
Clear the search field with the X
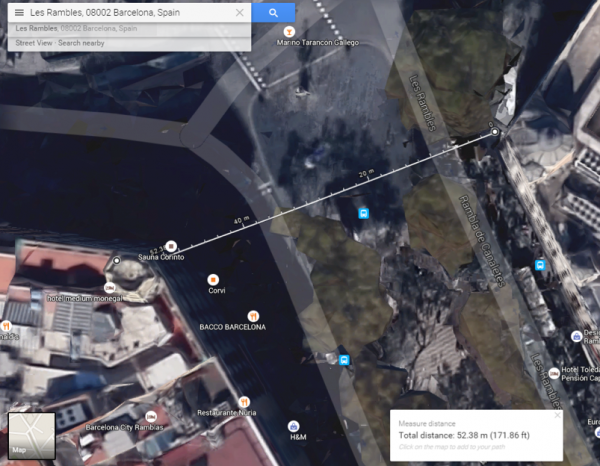tap(240, 13)
